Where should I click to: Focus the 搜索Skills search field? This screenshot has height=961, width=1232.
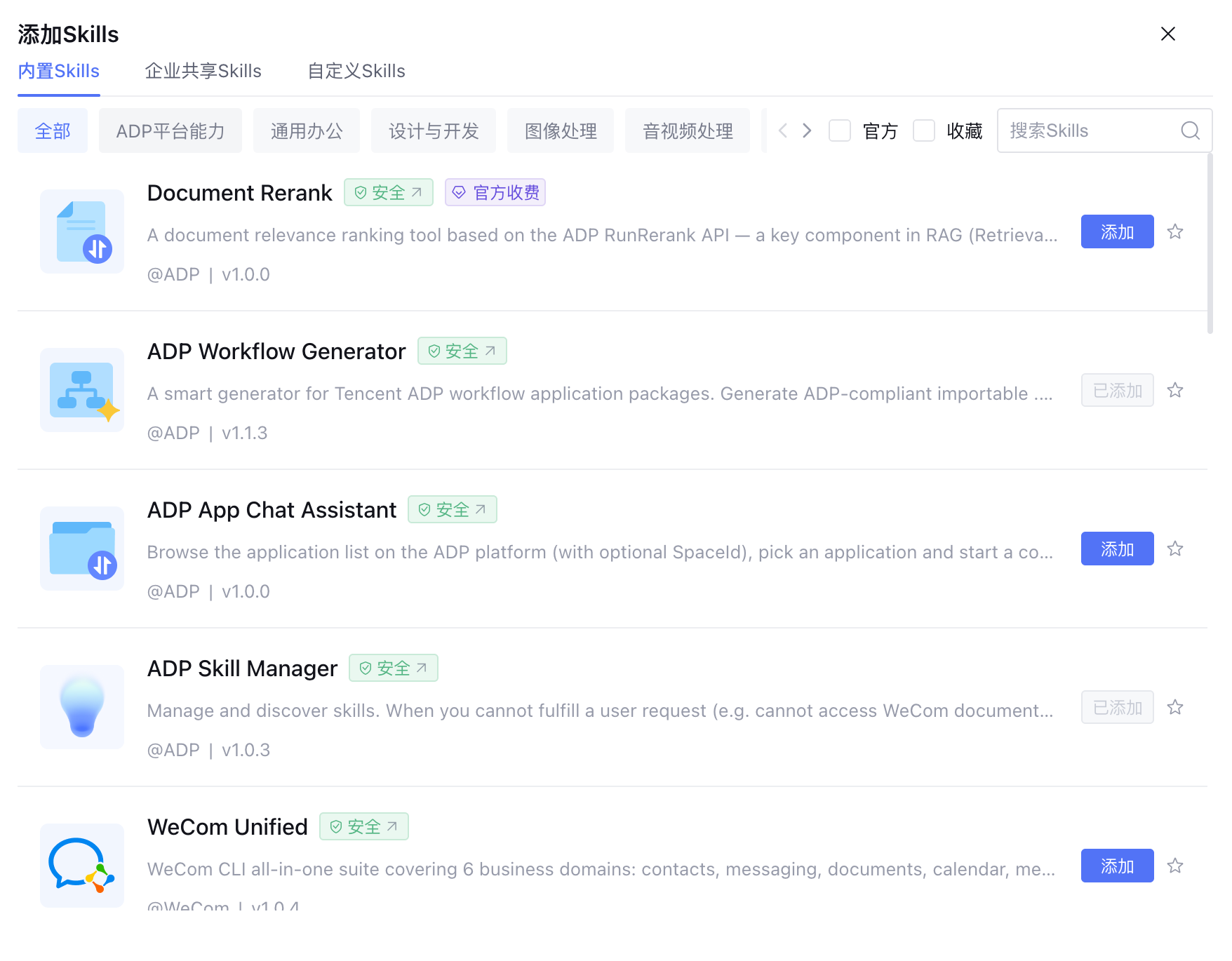(x=1104, y=130)
